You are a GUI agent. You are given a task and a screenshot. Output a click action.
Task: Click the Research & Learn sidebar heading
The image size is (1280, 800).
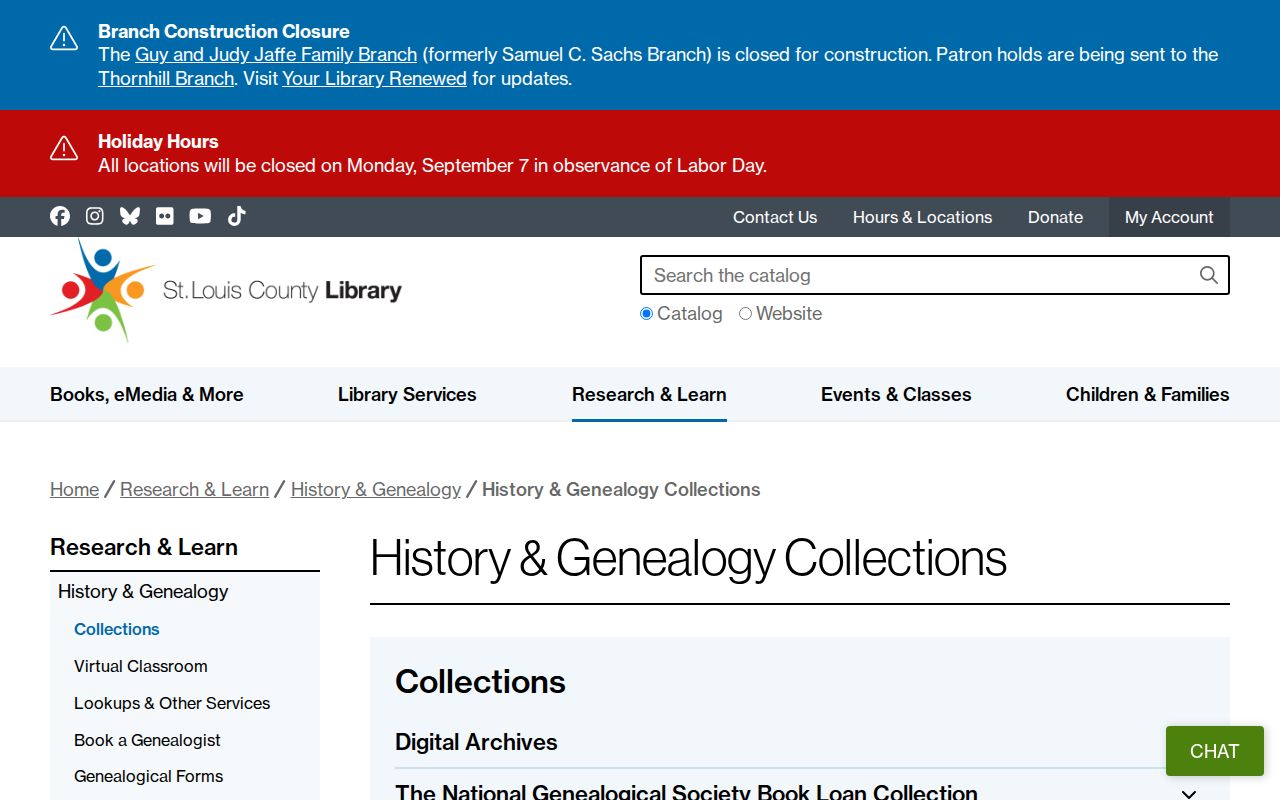click(144, 547)
